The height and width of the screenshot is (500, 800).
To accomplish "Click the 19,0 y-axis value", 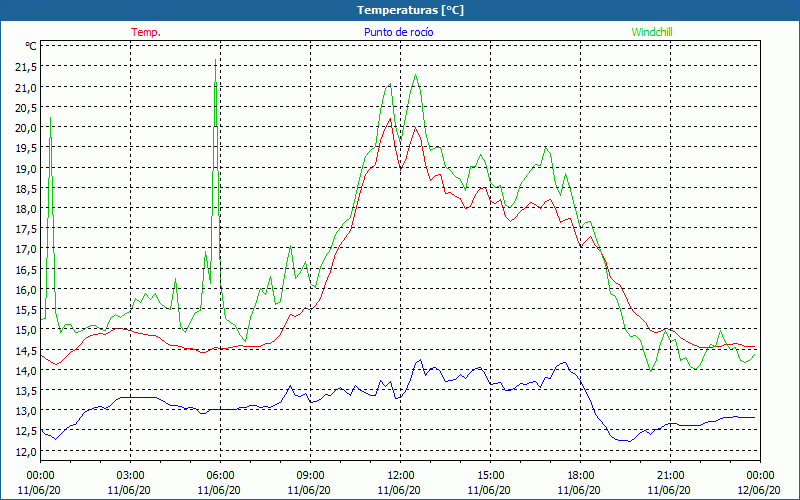I will click(x=26, y=168).
